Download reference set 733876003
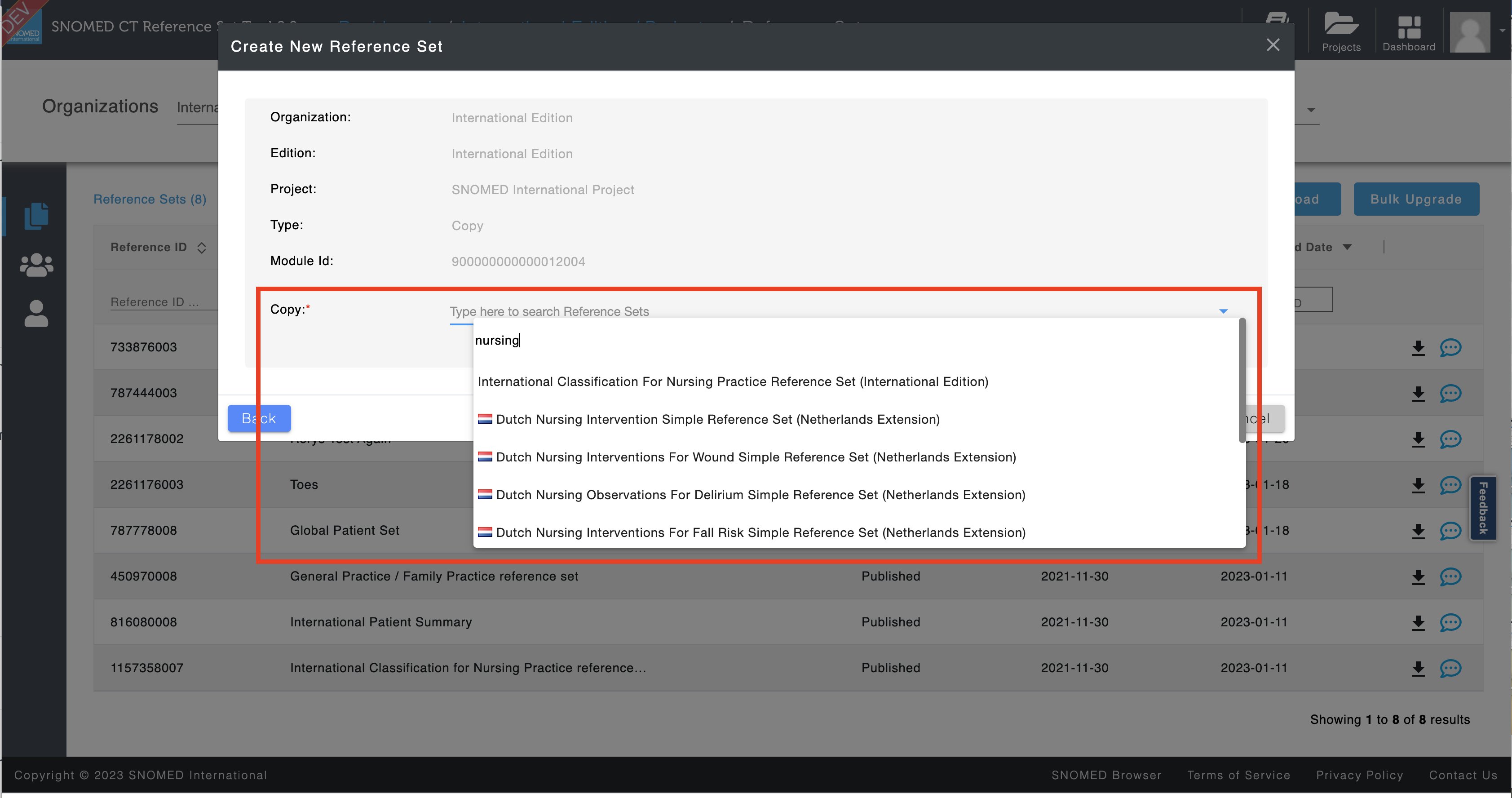The height and width of the screenshot is (798, 1512). [x=1419, y=348]
